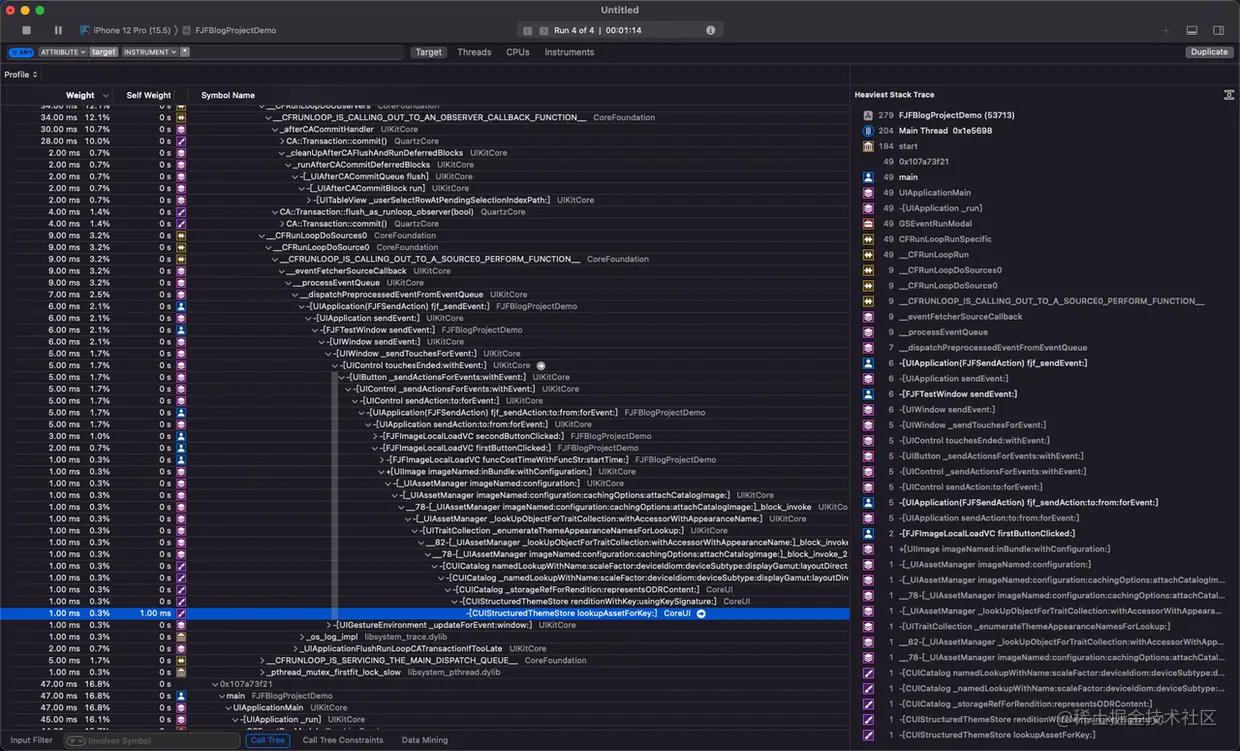Screen dimensions: 1240x751
Task: Open the ATTRIBUTE filter dropdown
Action: click(62, 52)
